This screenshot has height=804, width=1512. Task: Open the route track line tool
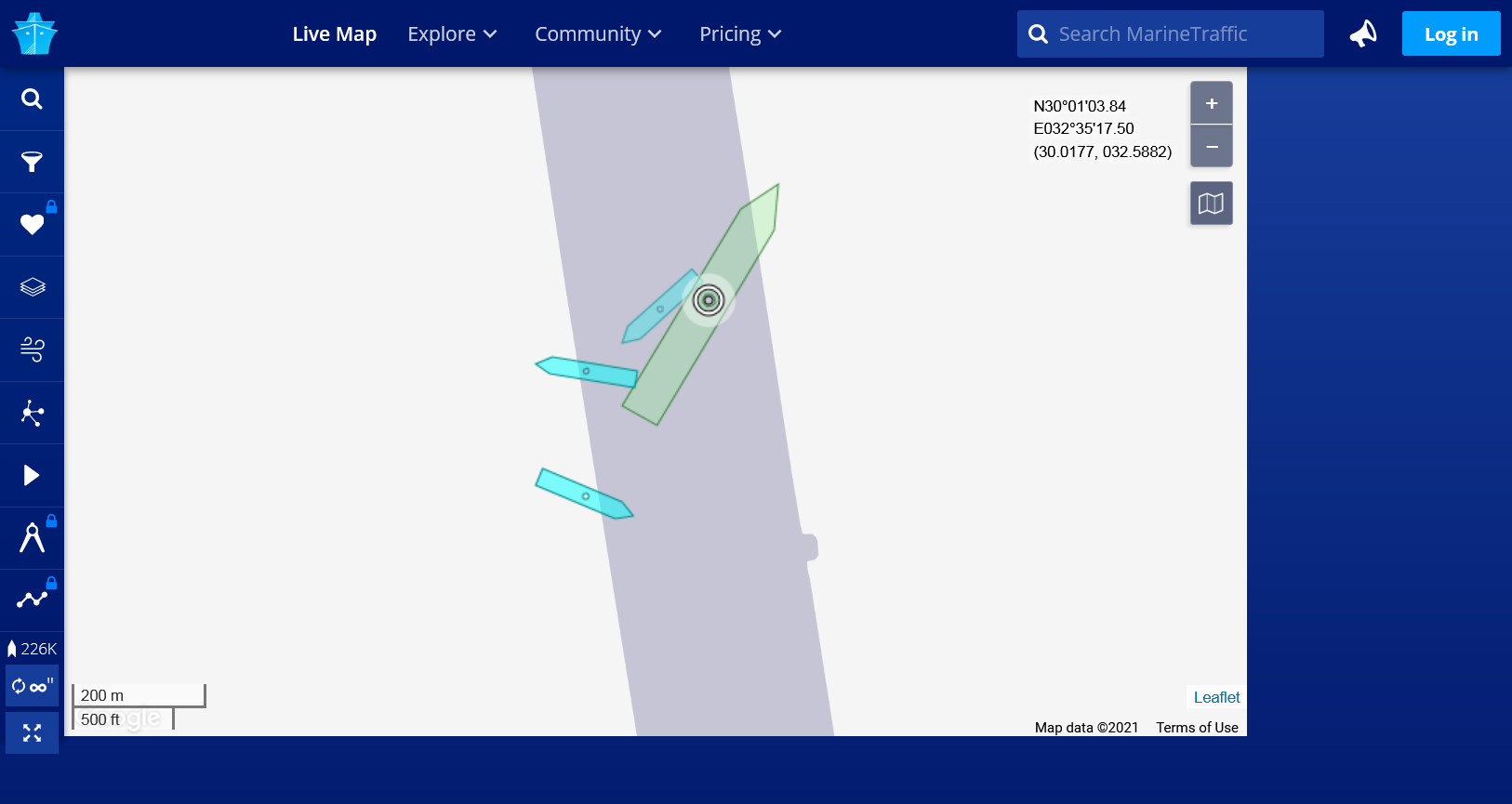coord(32,600)
